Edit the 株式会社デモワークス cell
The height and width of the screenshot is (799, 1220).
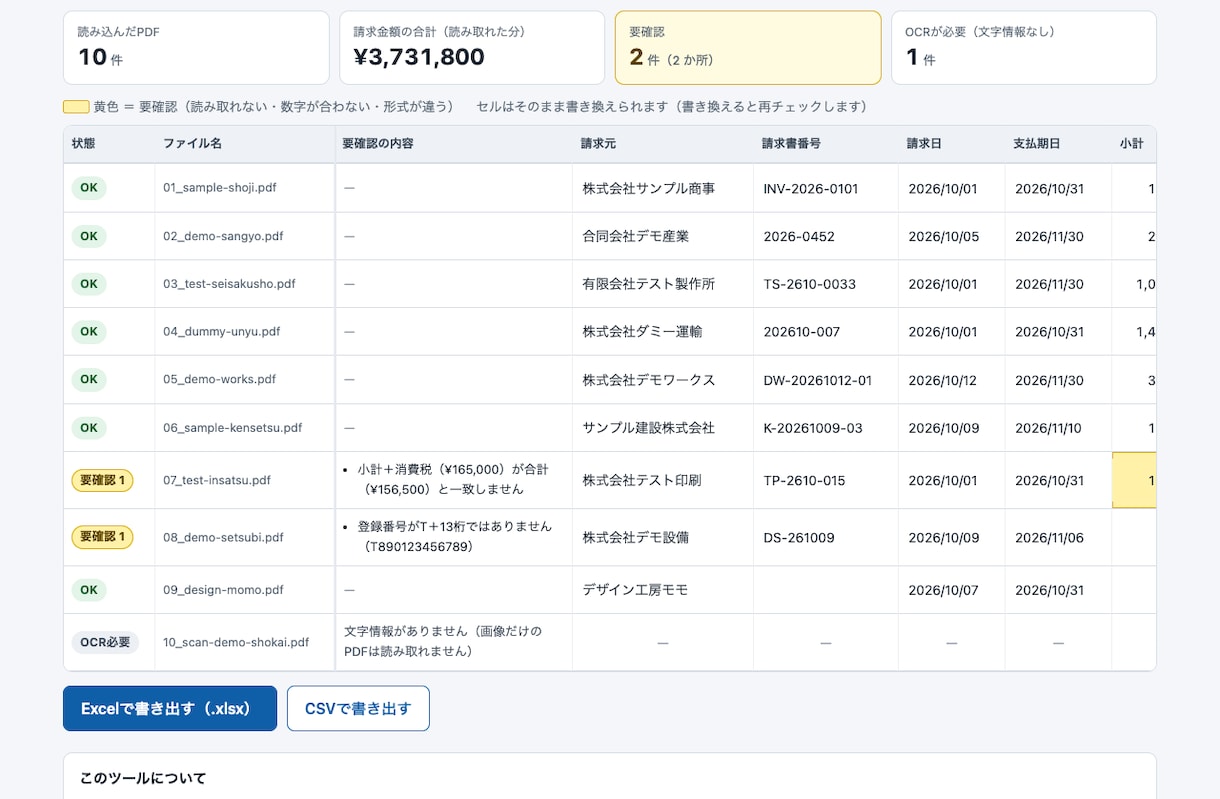pos(663,380)
